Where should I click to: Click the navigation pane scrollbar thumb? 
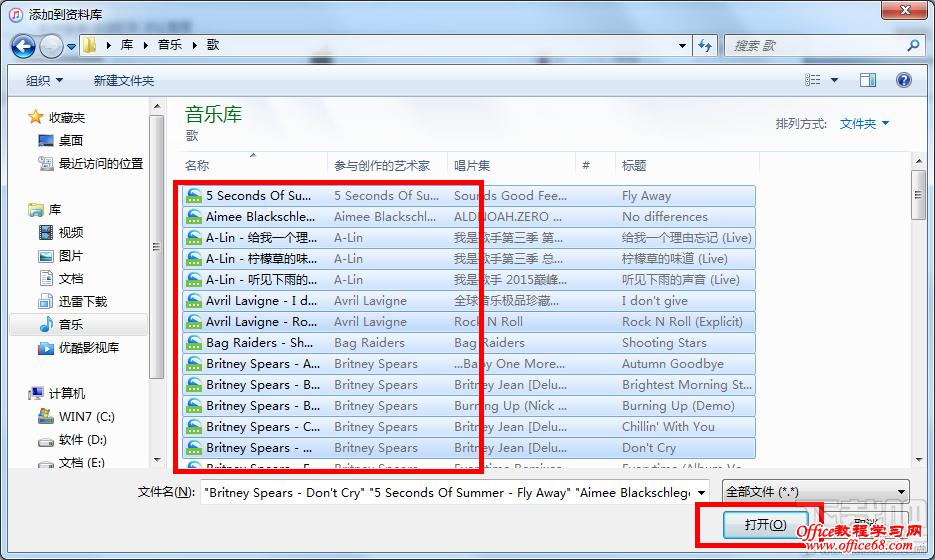pyautogui.click(x=157, y=247)
